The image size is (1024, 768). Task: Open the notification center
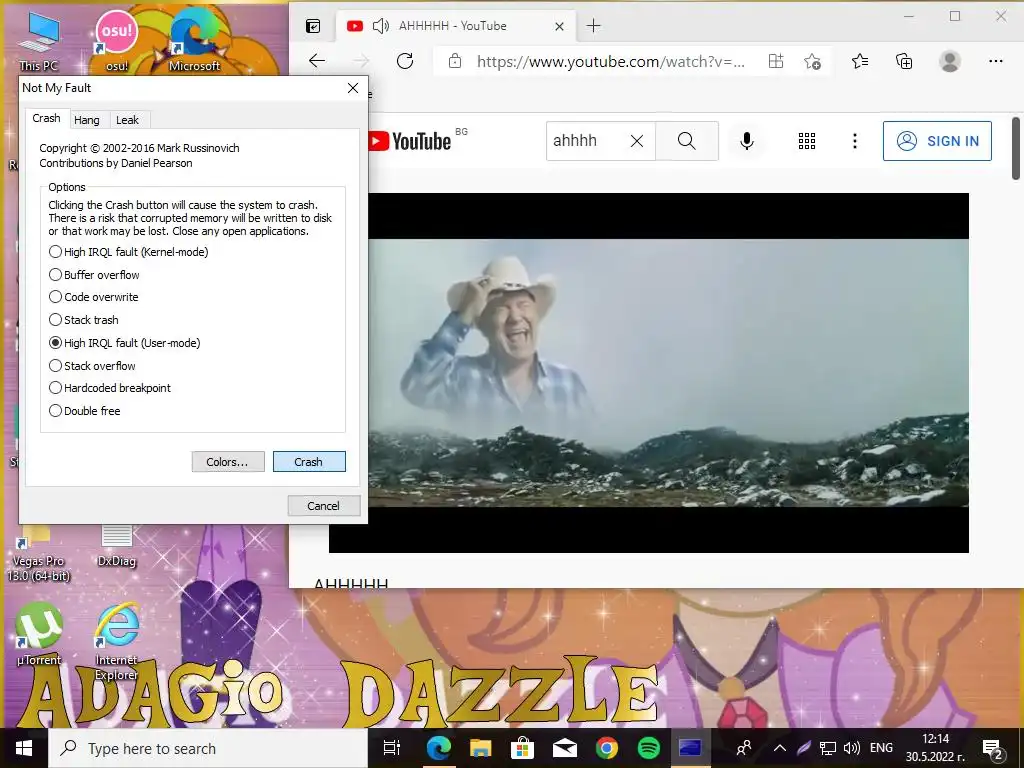(x=993, y=748)
